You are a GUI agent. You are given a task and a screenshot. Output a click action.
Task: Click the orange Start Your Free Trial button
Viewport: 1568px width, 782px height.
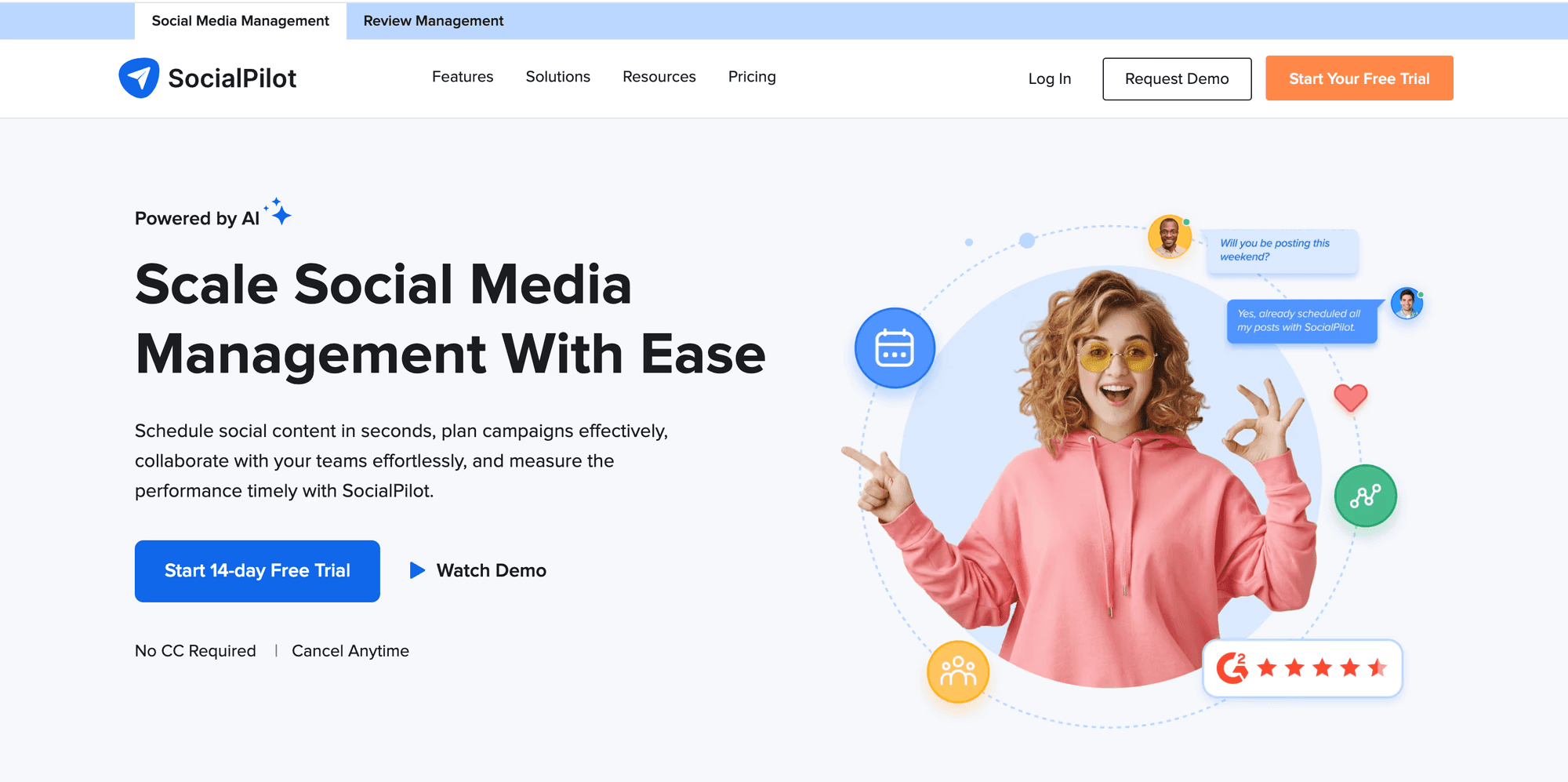click(x=1359, y=78)
